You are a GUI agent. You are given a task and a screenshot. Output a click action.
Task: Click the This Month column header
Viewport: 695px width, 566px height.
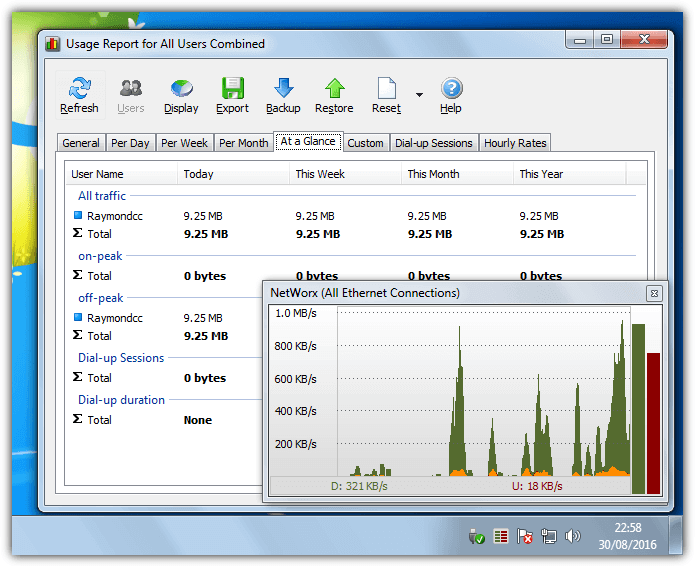point(457,174)
